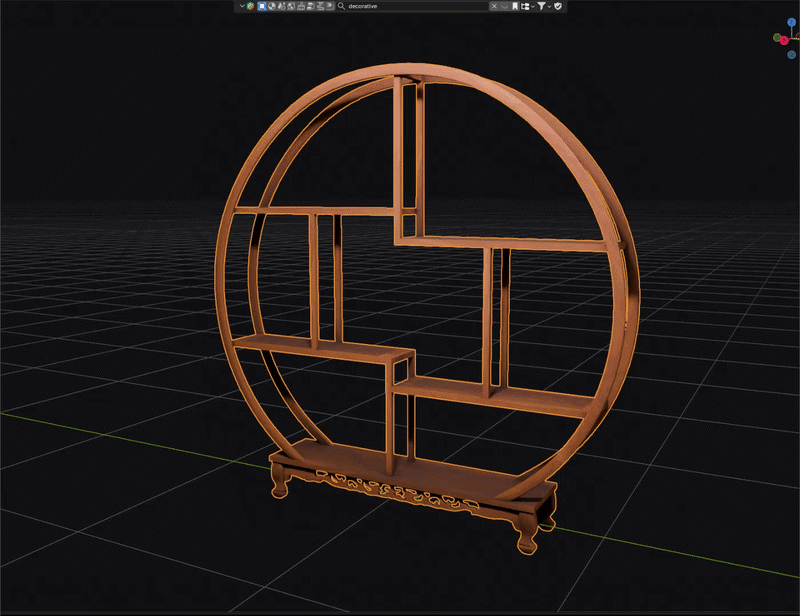Click the green Y axis gizmo circle

tap(777, 37)
